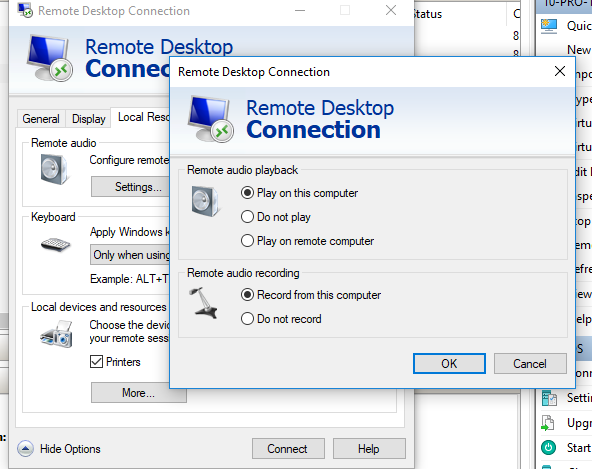The width and height of the screenshot is (592, 469).
Task: Minimize the main Remote Desktop window
Action: (300, 11)
